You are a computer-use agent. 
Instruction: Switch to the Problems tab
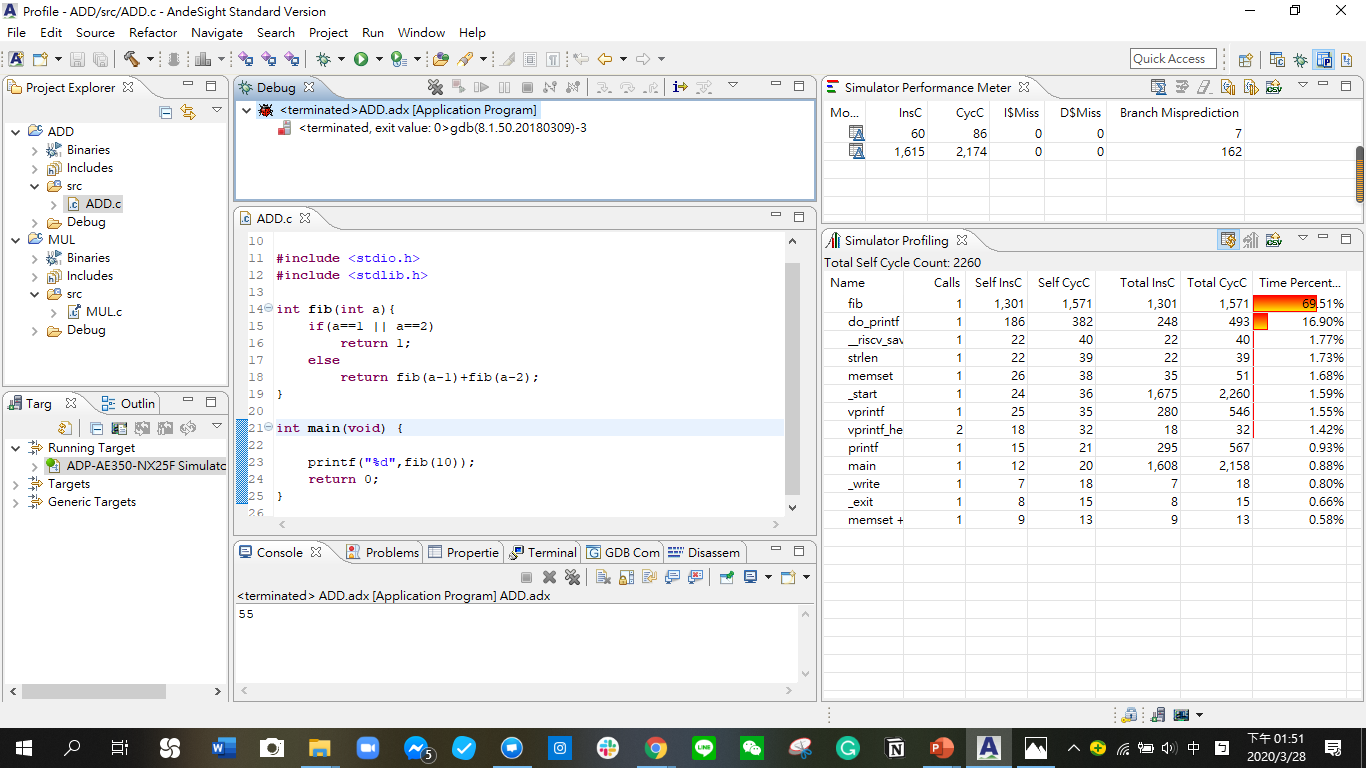click(x=383, y=552)
